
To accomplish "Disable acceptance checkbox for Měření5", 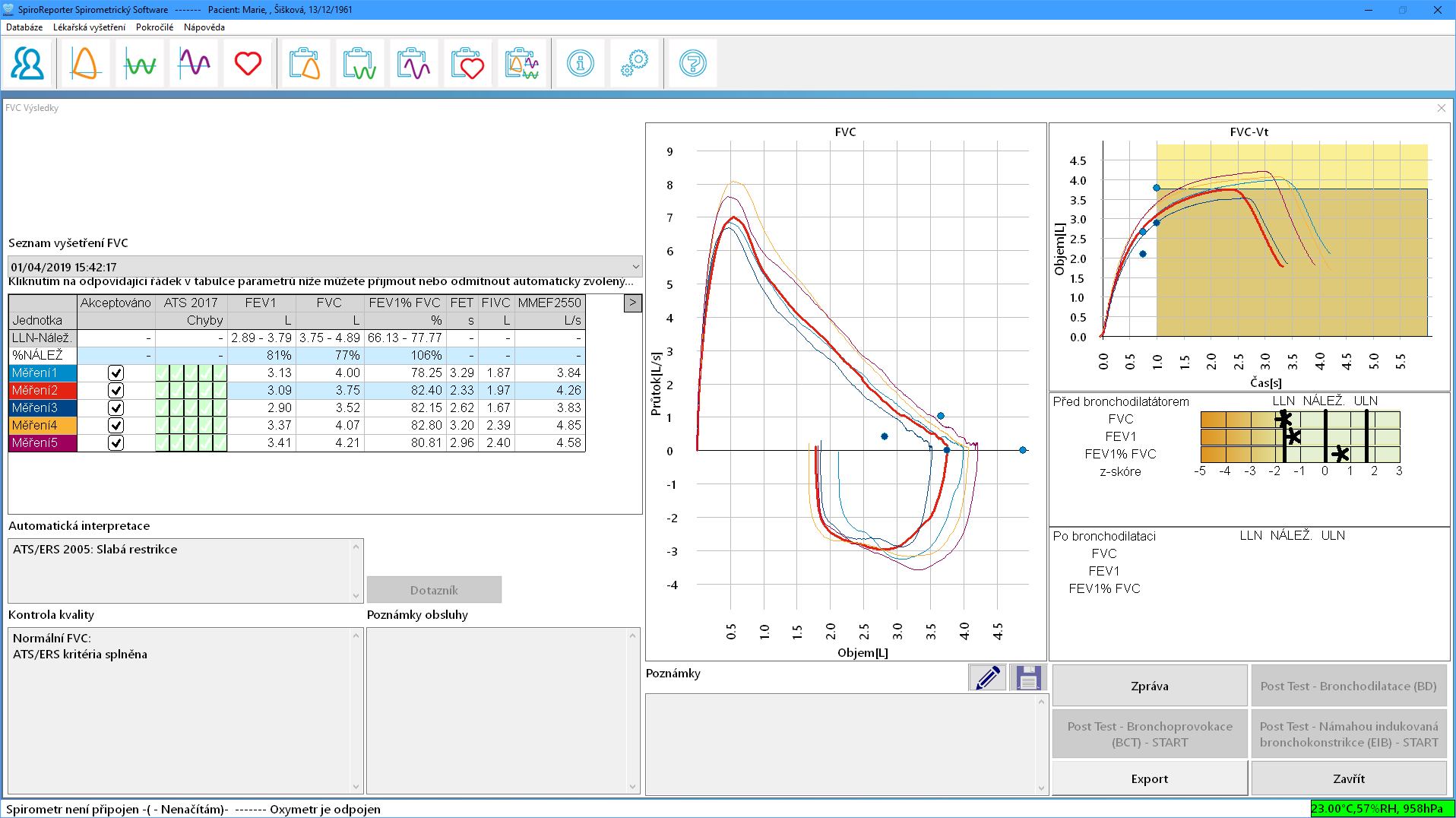I will pyautogui.click(x=116, y=442).
